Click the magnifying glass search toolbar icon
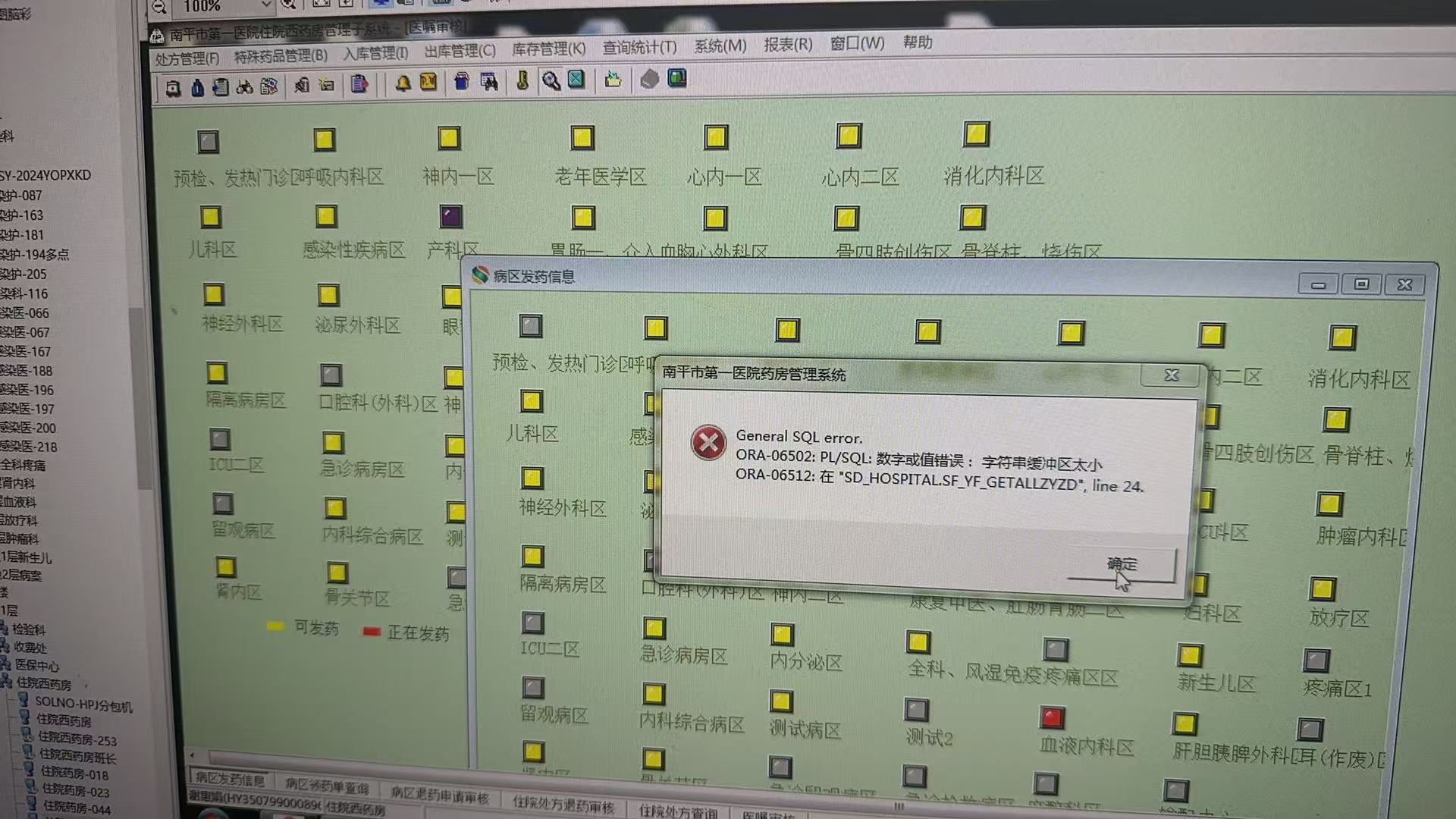This screenshot has width=1456, height=819. pos(551,80)
